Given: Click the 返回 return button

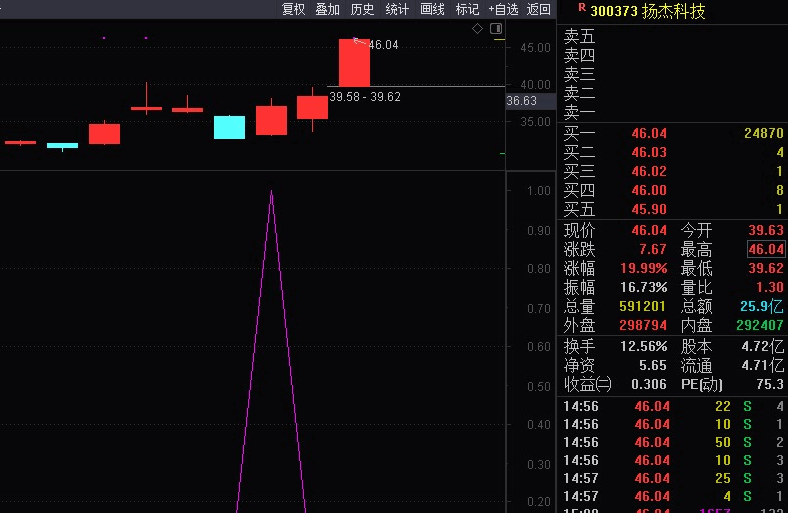Looking at the screenshot, I should pyautogui.click(x=539, y=9).
